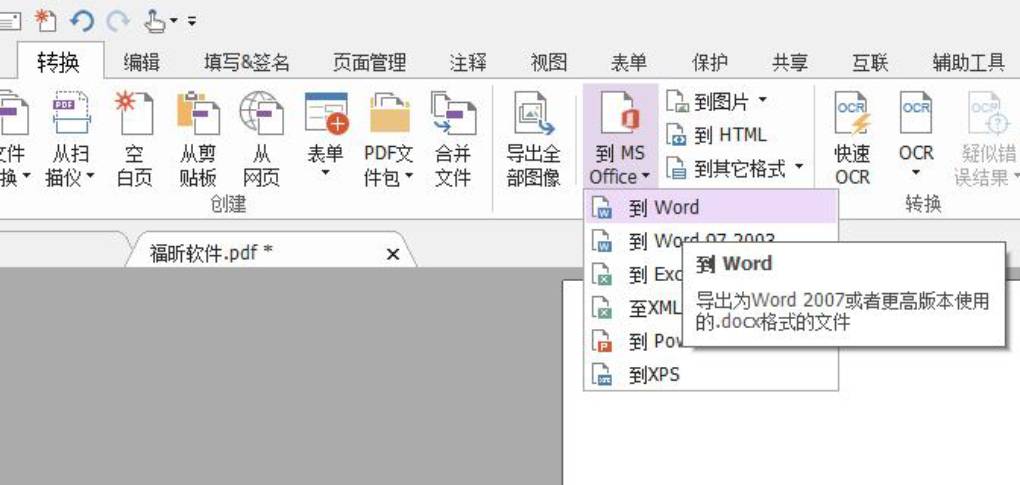The image size is (1020, 485).
Task: Click the greyed Redo arrow icon
Action: [118, 21]
